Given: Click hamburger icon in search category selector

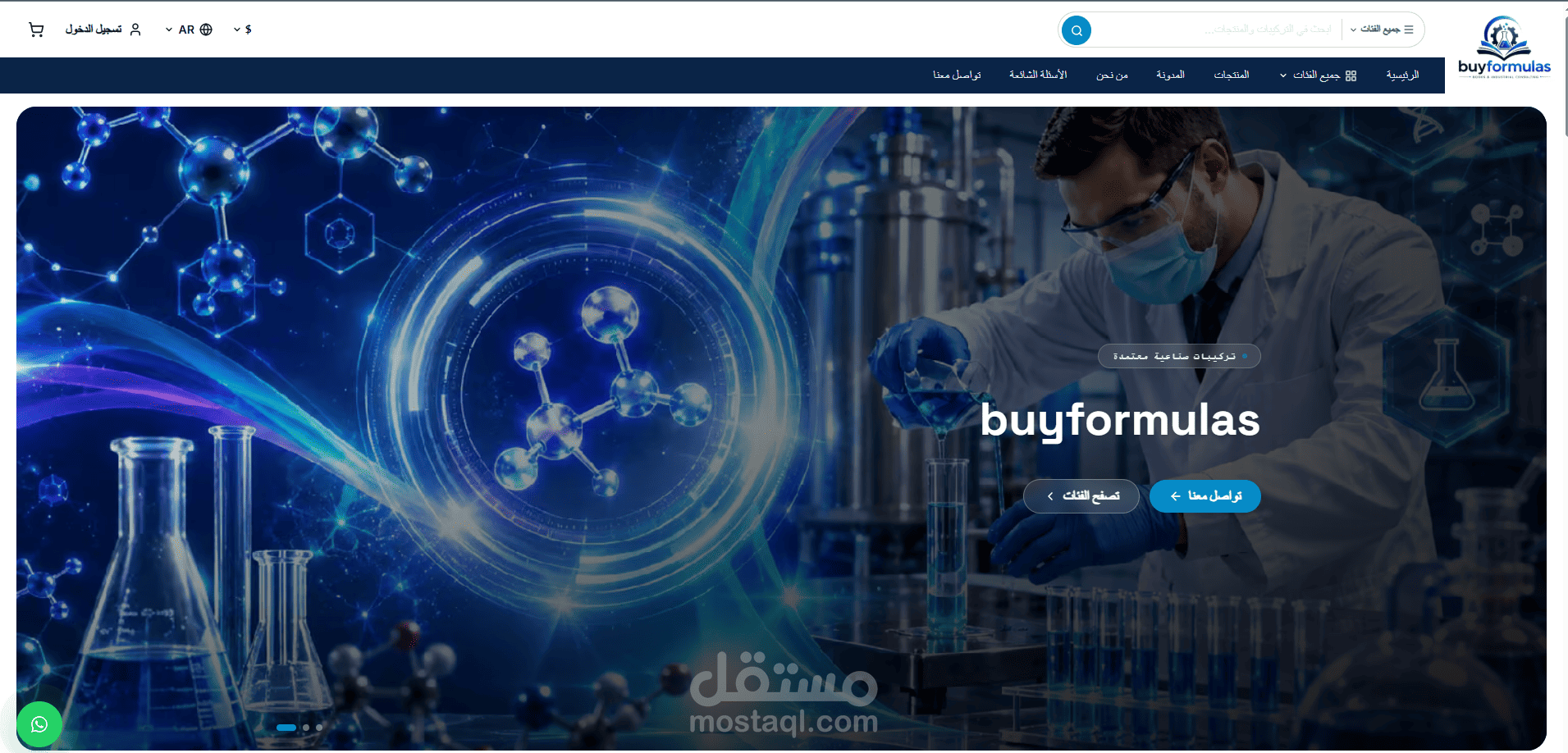Looking at the screenshot, I should [x=1409, y=30].
